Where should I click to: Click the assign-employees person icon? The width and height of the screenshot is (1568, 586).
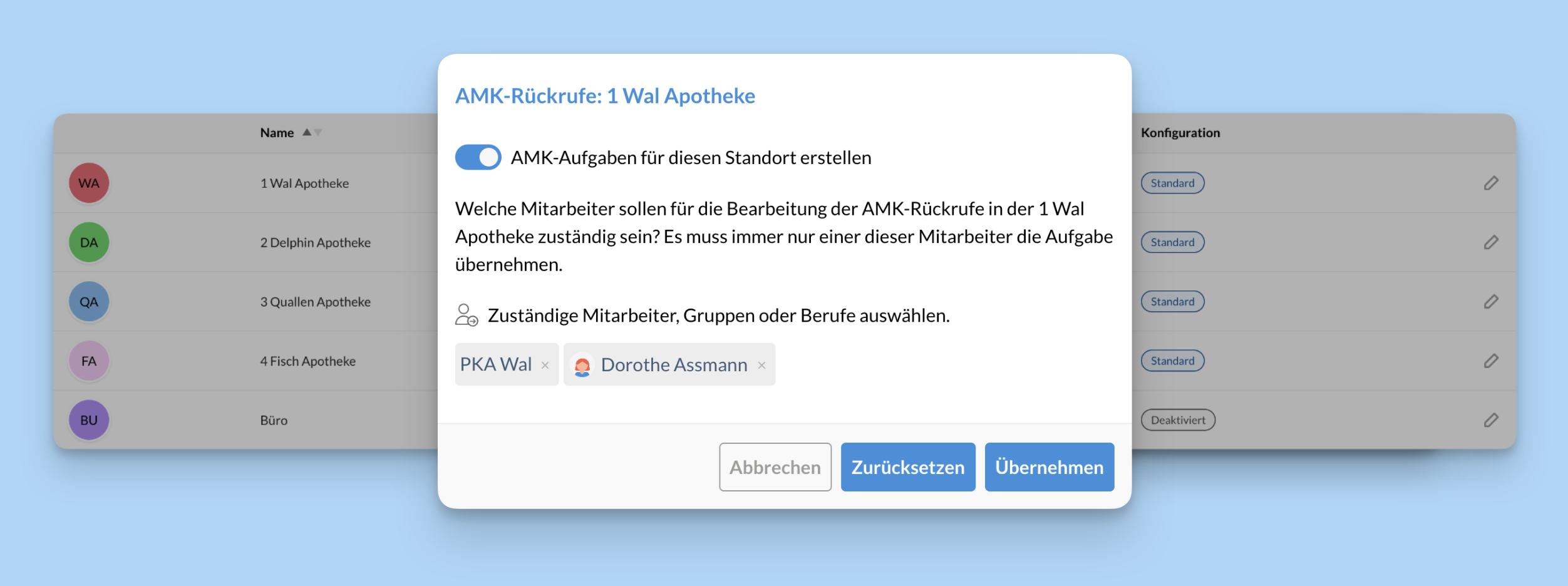click(x=467, y=315)
